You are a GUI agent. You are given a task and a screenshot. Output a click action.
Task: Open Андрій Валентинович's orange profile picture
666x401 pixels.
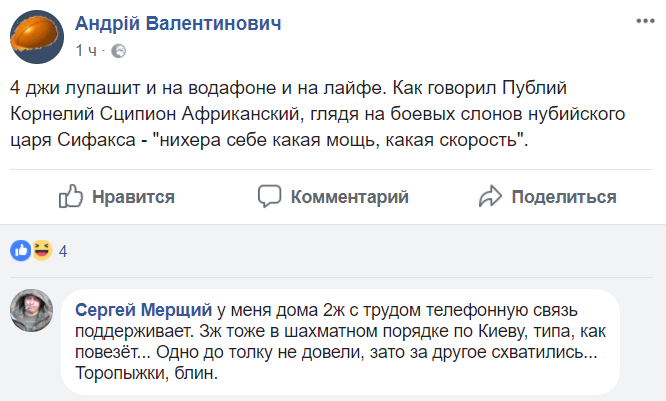[x=39, y=35]
